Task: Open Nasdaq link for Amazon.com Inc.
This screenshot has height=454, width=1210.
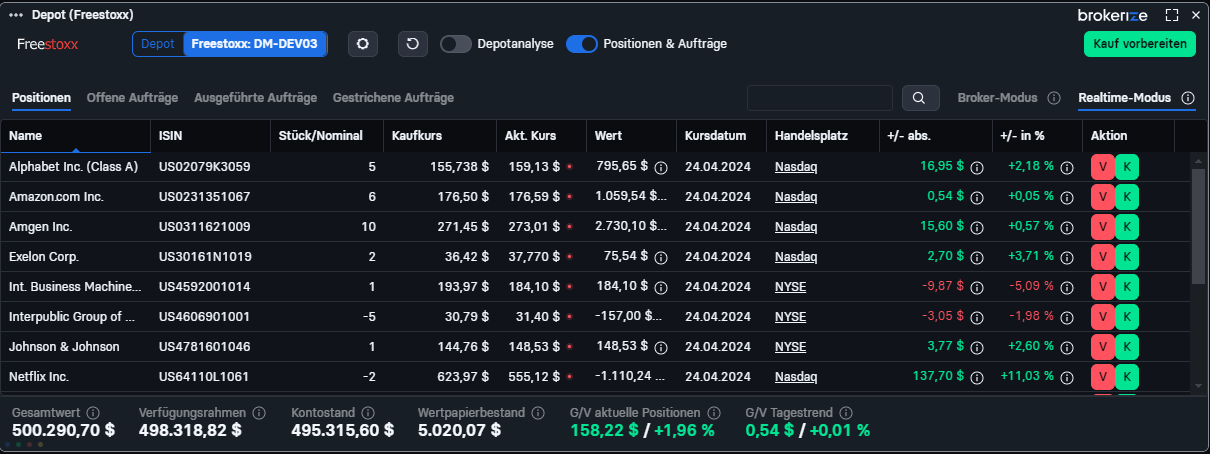Action: pyautogui.click(x=796, y=197)
